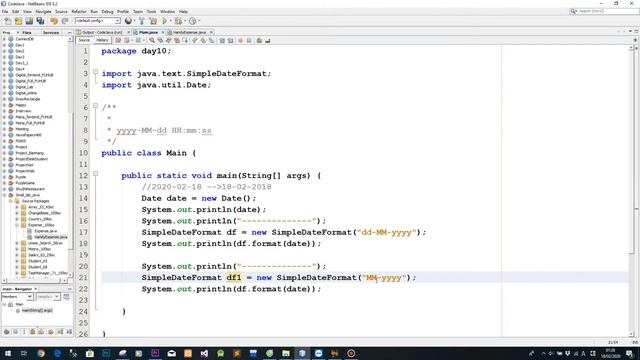Viewport: 640px width, 360px height.
Task: Select the PuzzleGame project
Action: (25, 183)
